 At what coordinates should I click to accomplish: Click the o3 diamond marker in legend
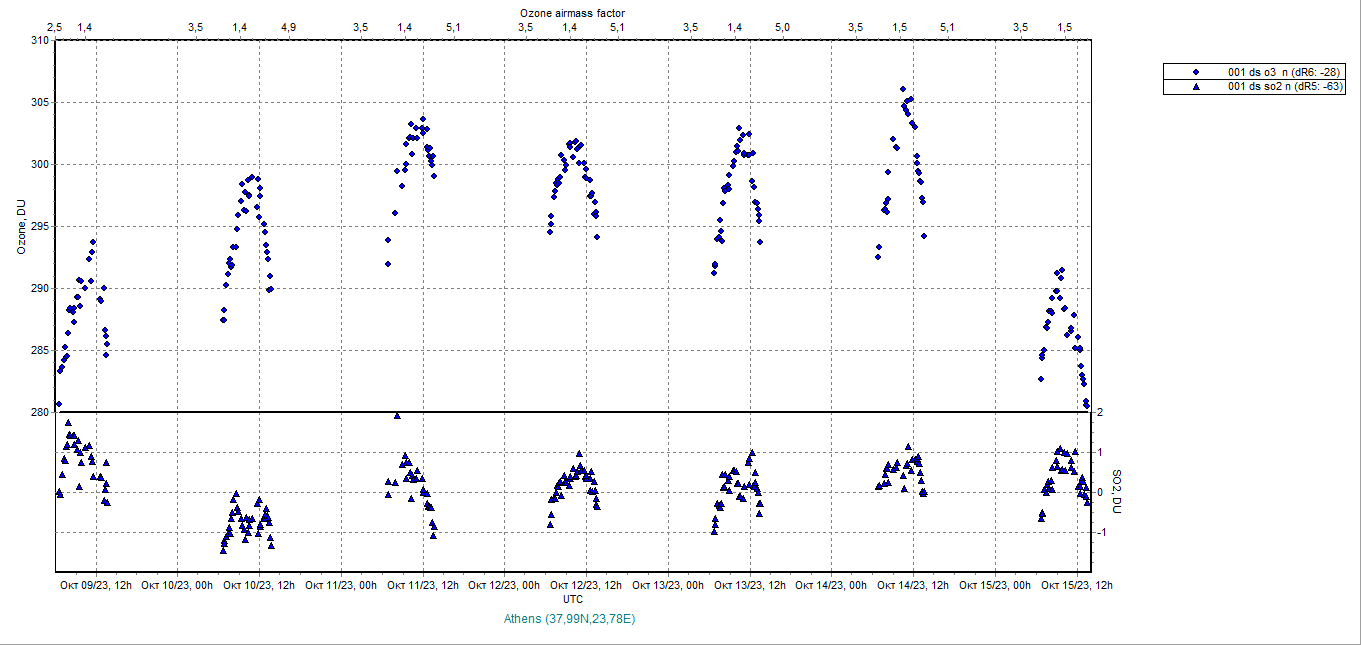click(1197, 72)
